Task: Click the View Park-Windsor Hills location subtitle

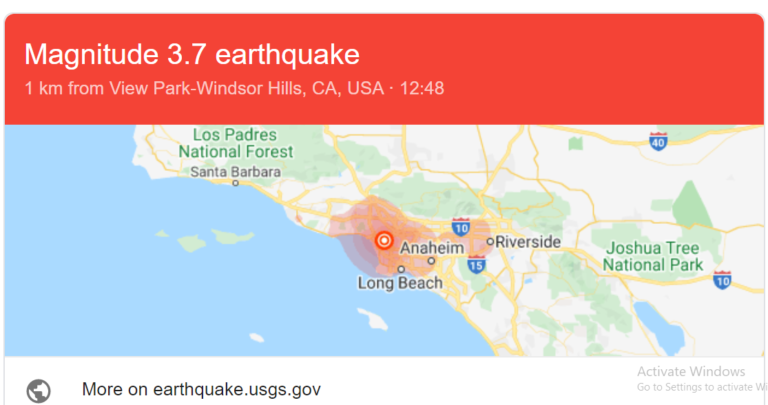Action: 235,89
